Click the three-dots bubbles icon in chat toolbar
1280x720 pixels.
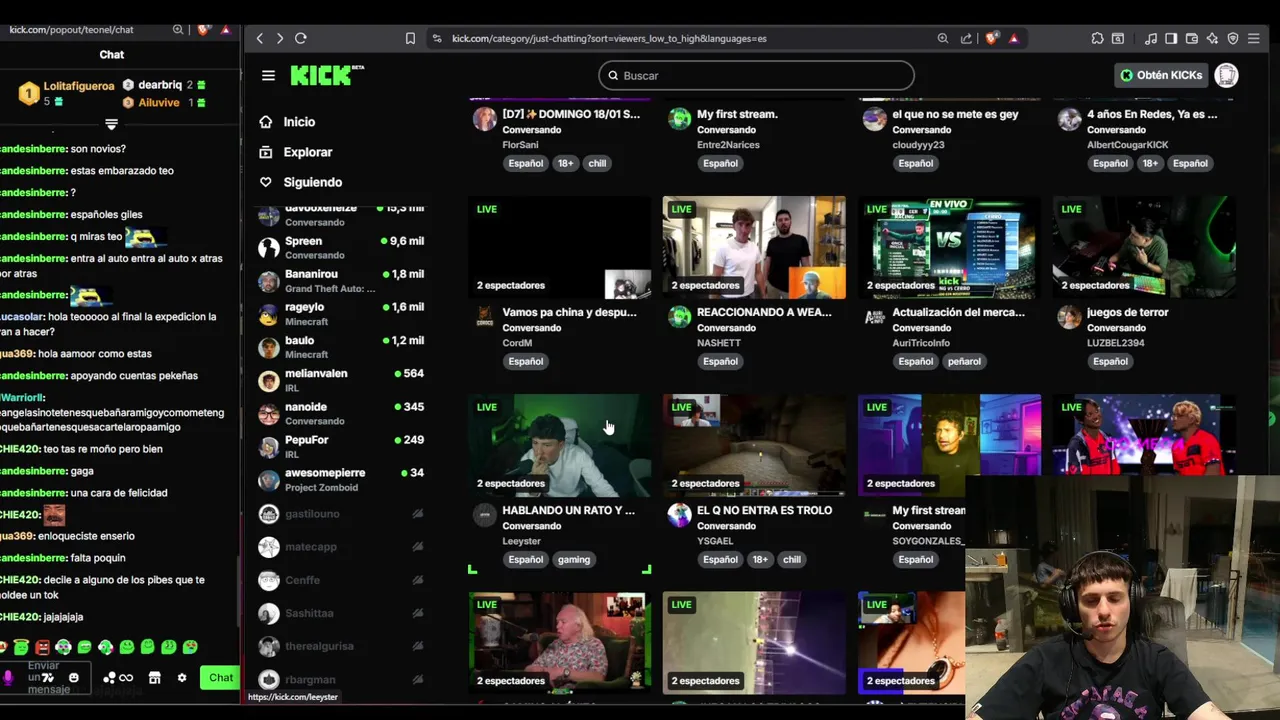pos(109,677)
